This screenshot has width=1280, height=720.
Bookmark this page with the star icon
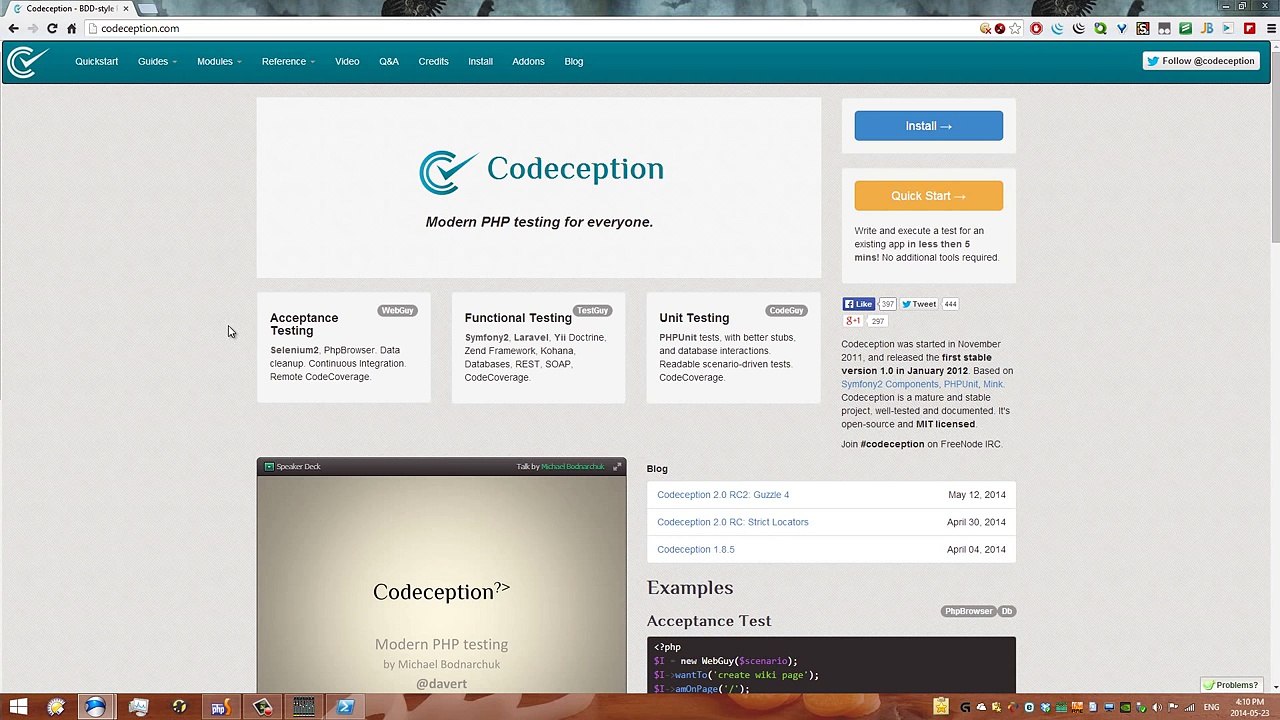coord(1015,29)
